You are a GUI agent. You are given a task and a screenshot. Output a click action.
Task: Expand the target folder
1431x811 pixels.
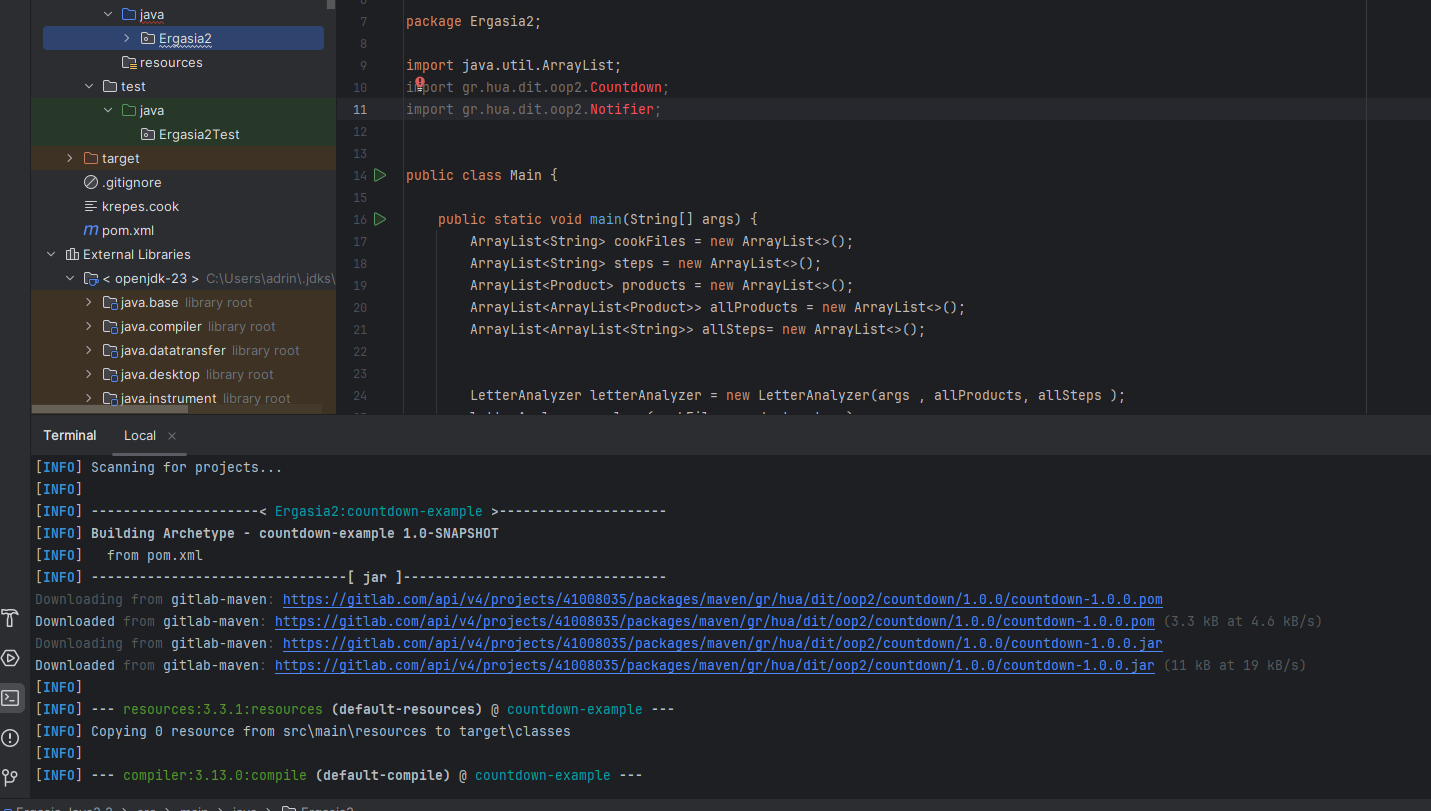(70, 158)
